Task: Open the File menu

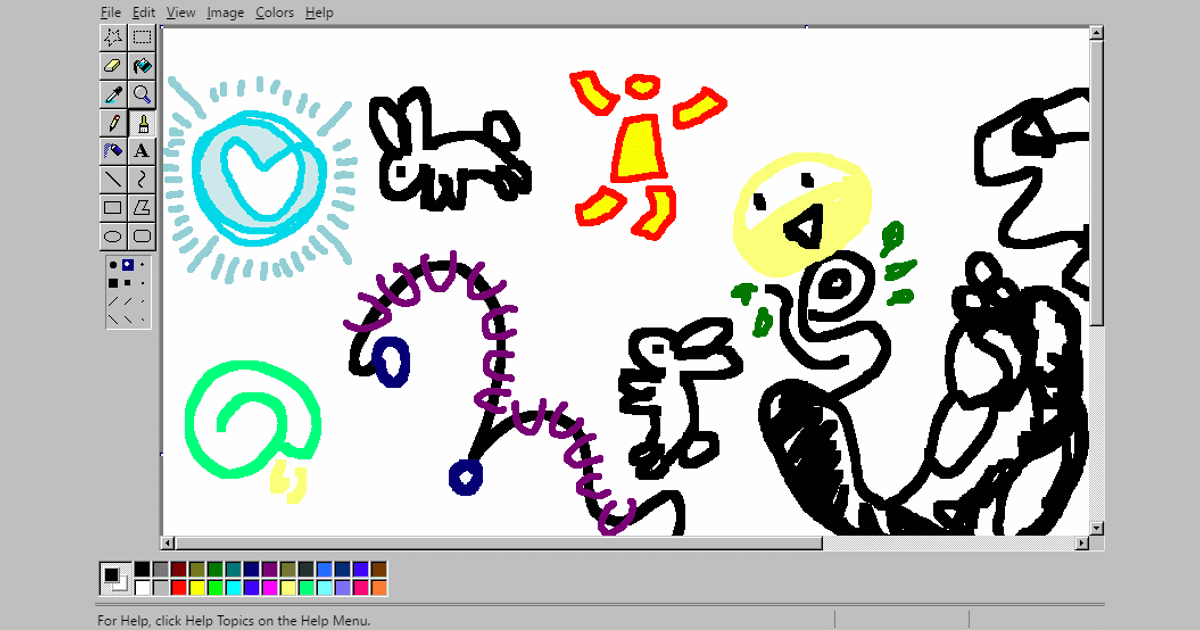Action: click(111, 12)
